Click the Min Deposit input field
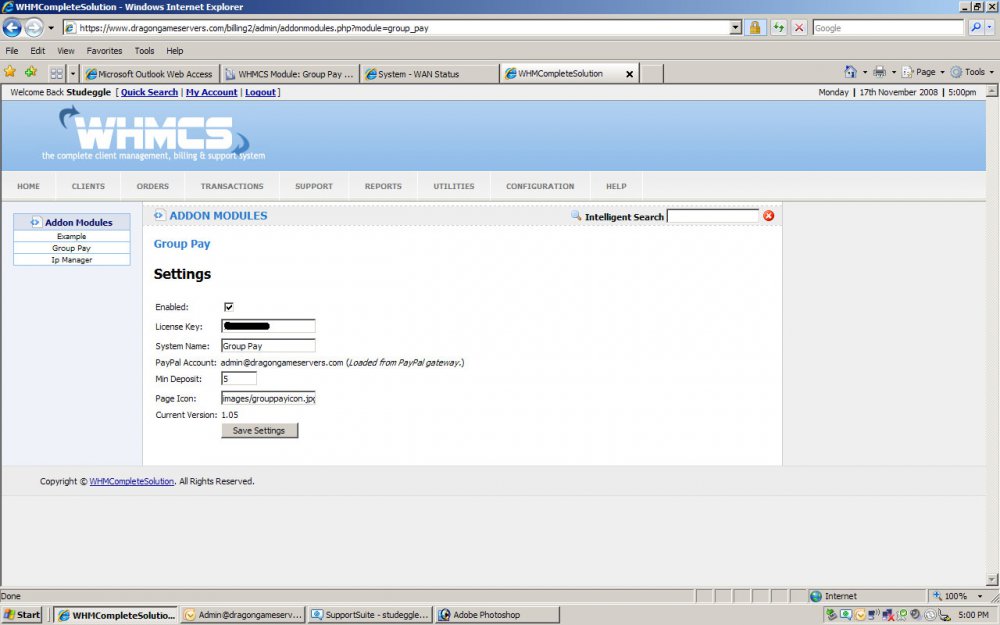 click(x=239, y=379)
